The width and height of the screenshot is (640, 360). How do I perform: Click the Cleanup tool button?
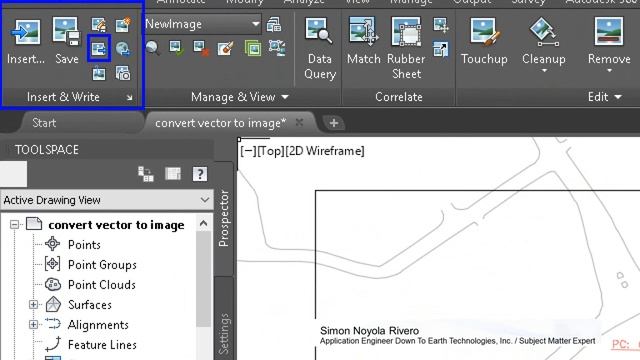(544, 41)
